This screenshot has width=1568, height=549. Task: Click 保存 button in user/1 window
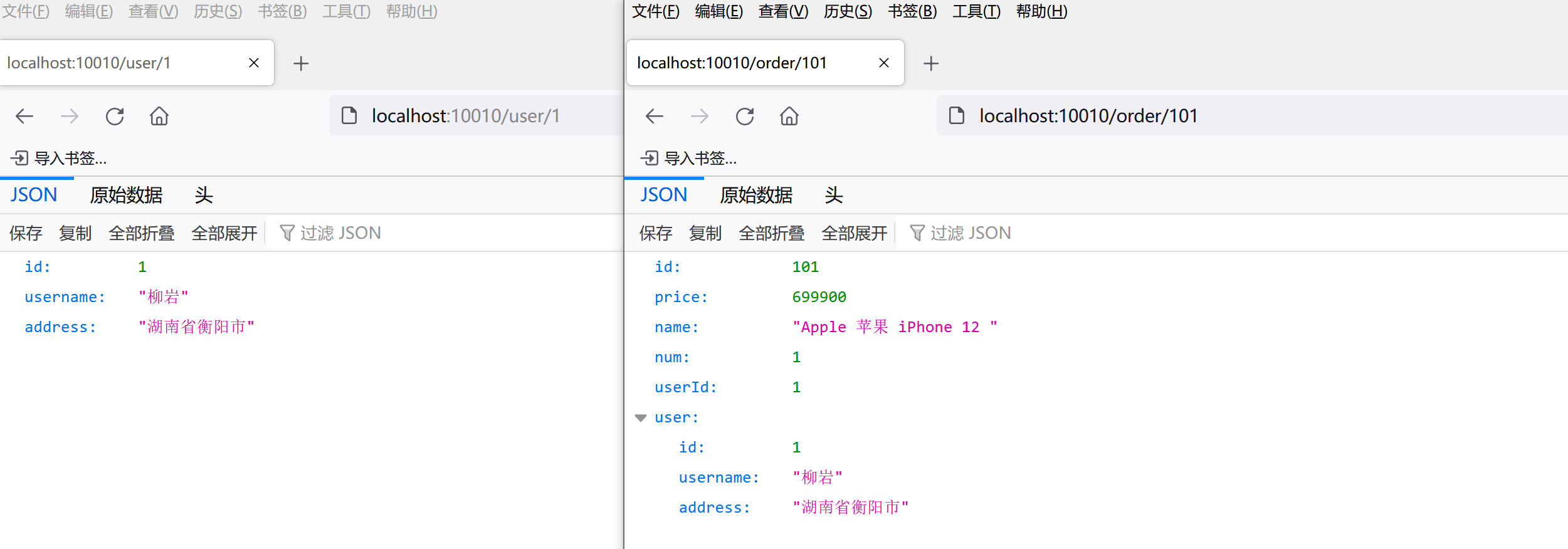tap(26, 233)
